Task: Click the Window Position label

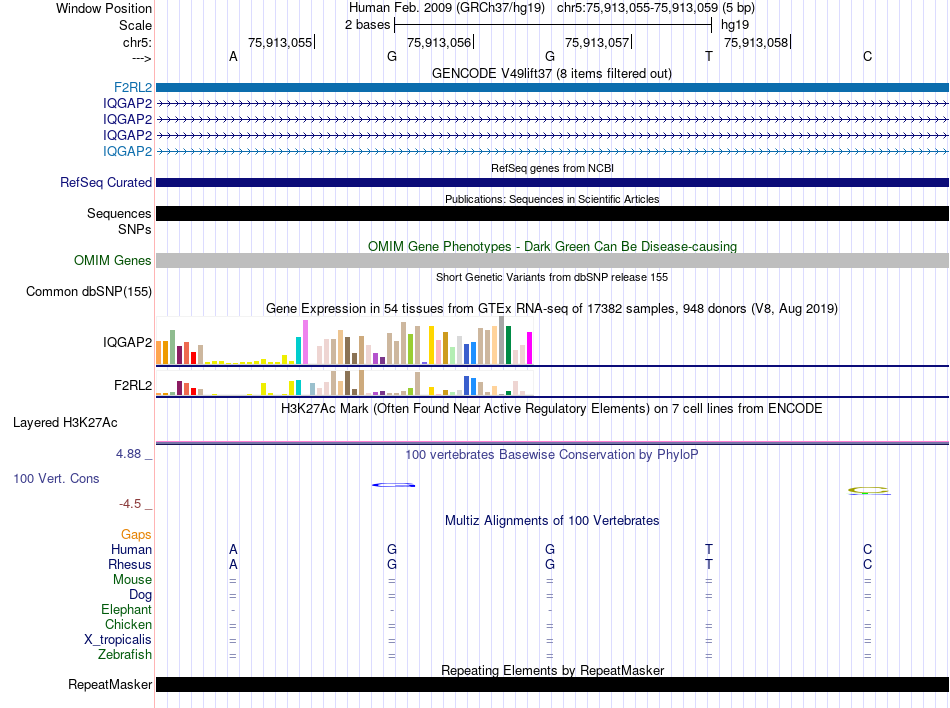Action: click(x=104, y=8)
